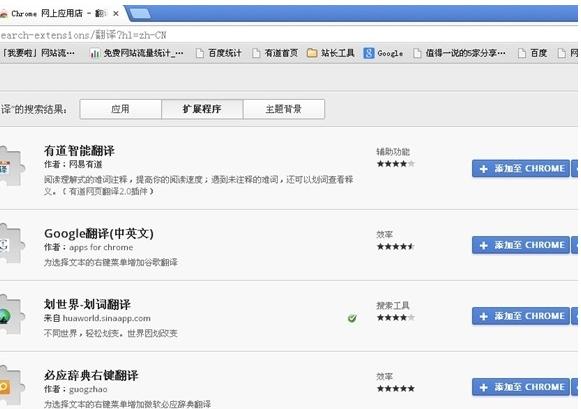Open the 站长工具 bookmark folder
Viewport: 581px width, 409px height.
331,53
